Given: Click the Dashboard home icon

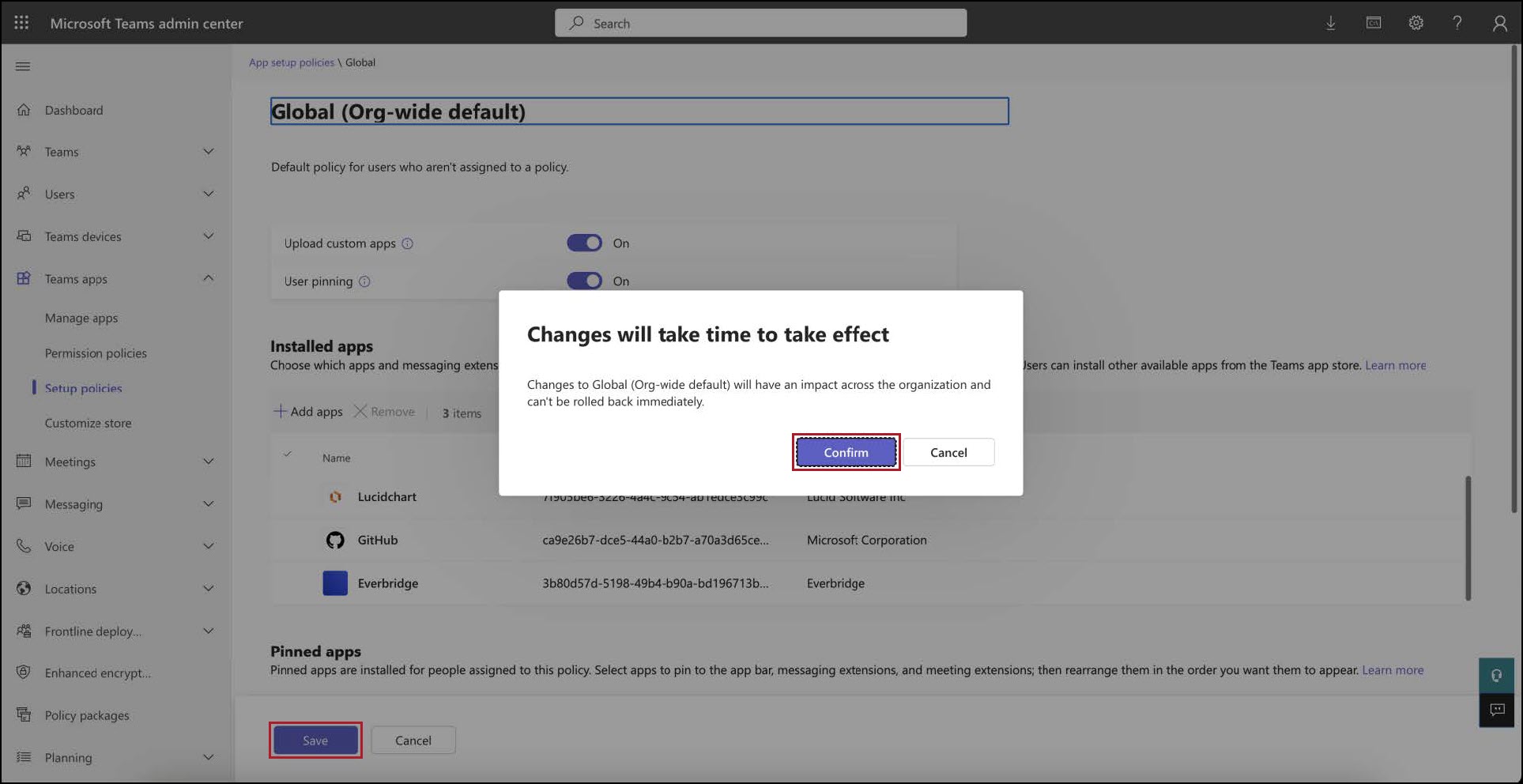Looking at the screenshot, I should (x=24, y=110).
